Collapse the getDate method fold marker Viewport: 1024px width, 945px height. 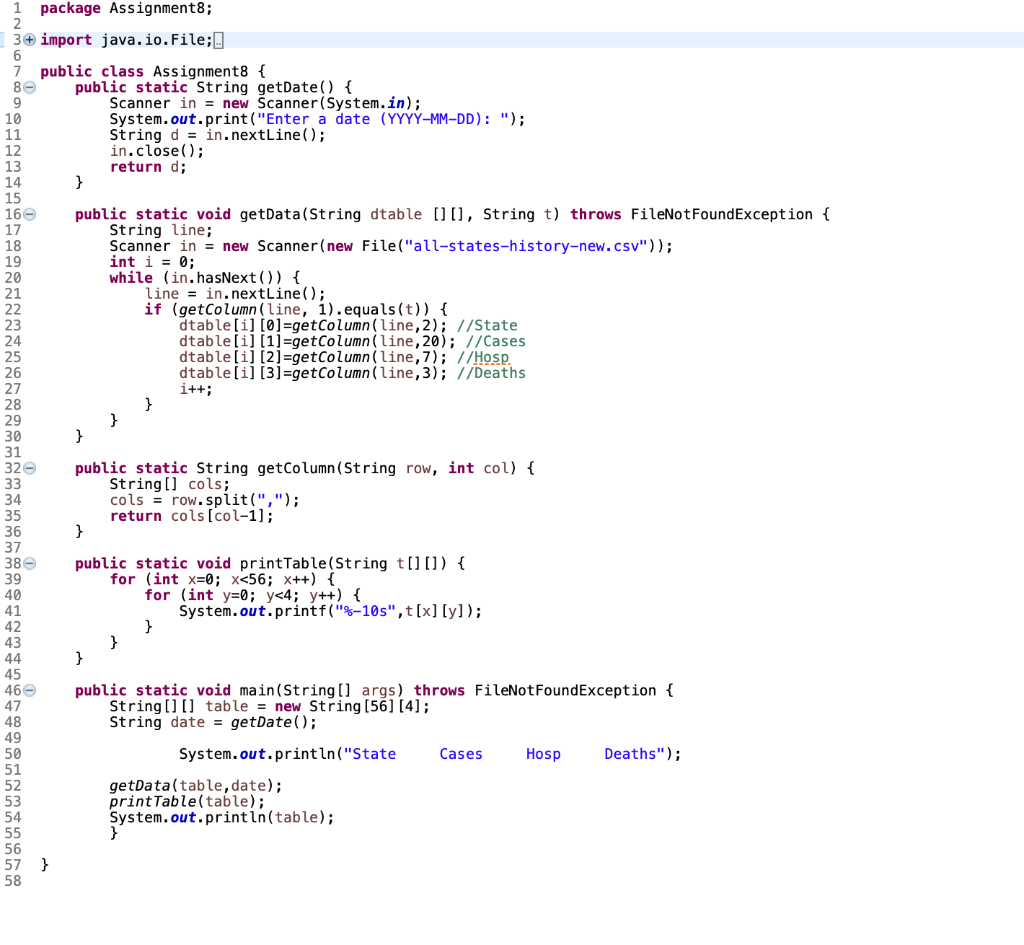[x=29, y=87]
